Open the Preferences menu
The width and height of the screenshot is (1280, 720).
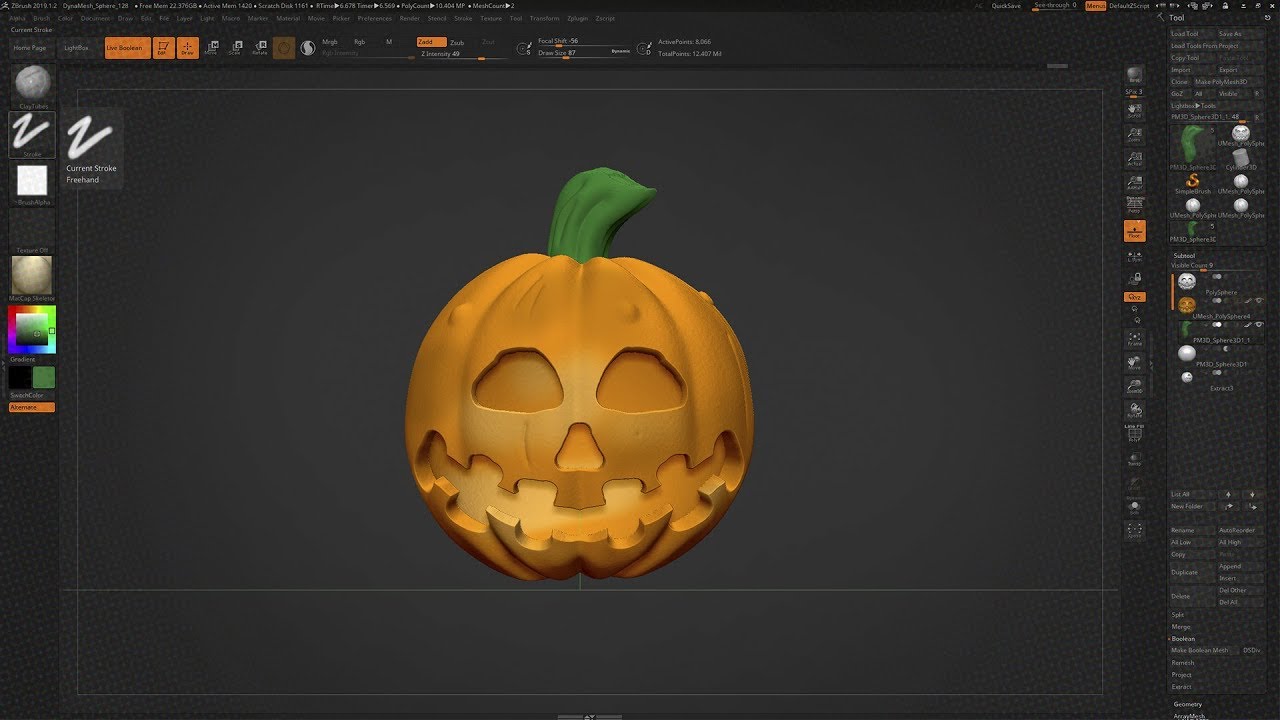(375, 18)
